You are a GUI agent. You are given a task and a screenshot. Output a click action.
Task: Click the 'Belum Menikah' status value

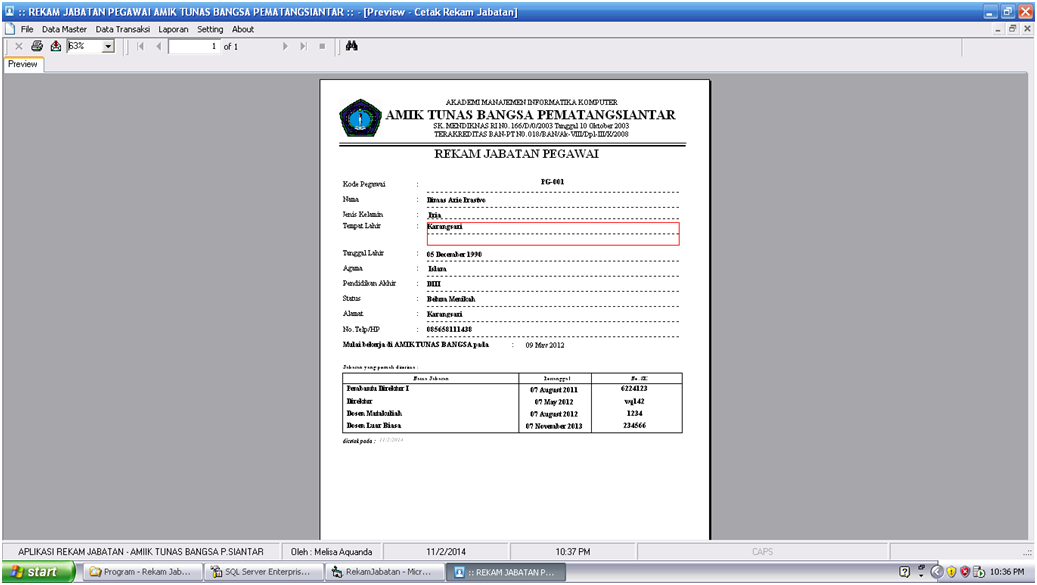tap(451, 299)
